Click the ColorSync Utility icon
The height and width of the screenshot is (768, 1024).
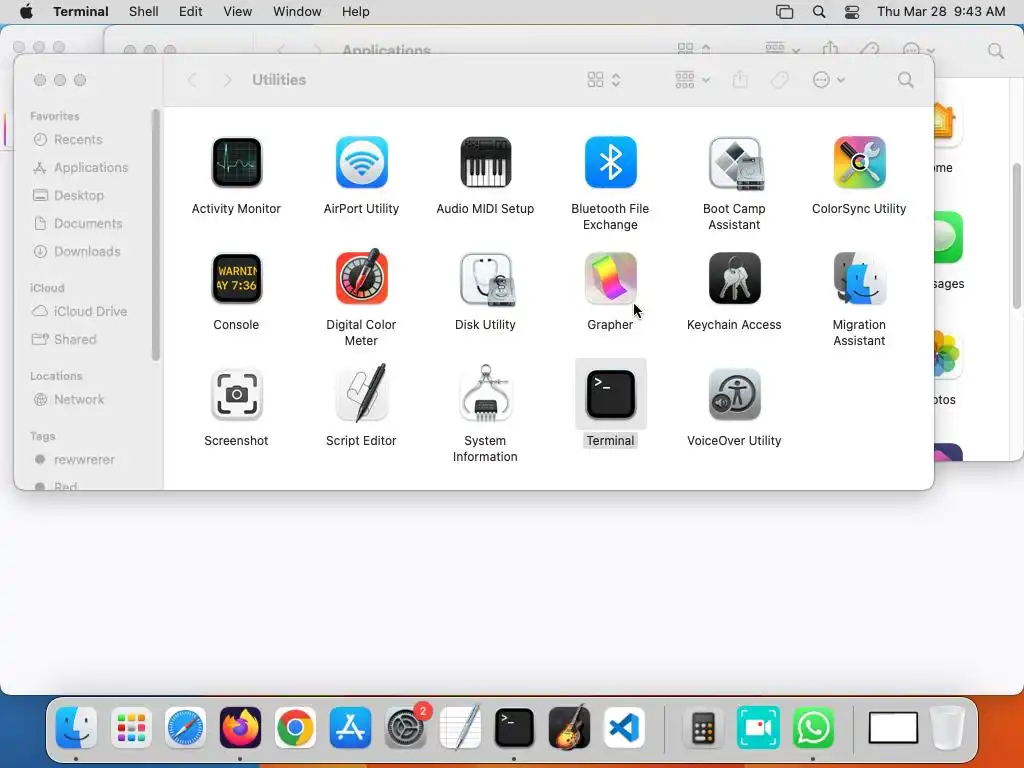tap(859, 163)
